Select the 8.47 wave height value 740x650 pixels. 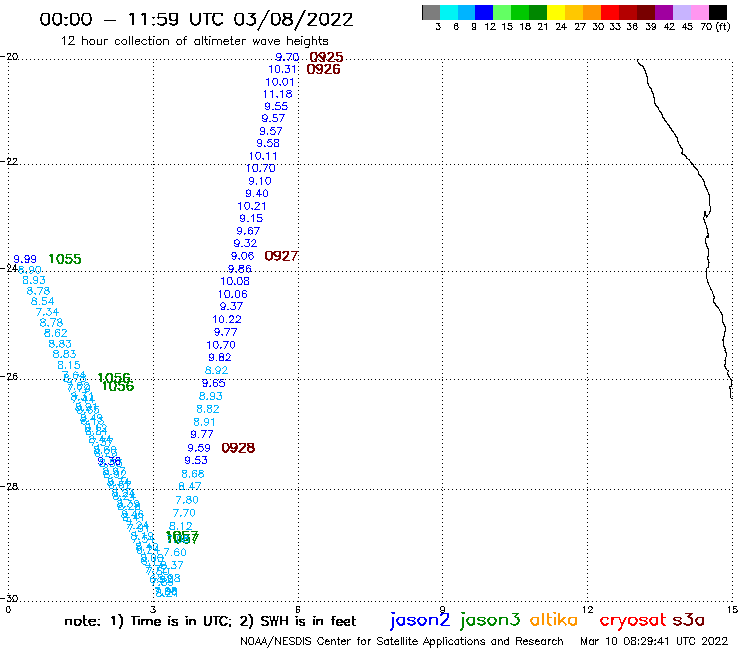(190, 486)
